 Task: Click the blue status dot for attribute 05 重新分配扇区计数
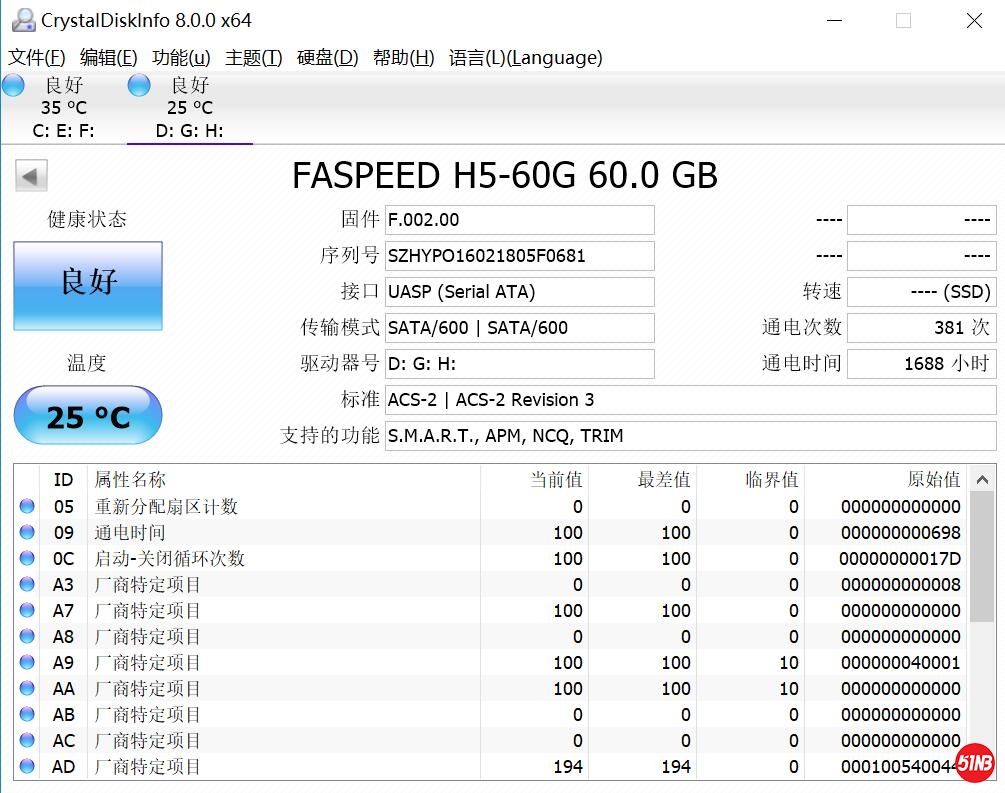coord(26,506)
